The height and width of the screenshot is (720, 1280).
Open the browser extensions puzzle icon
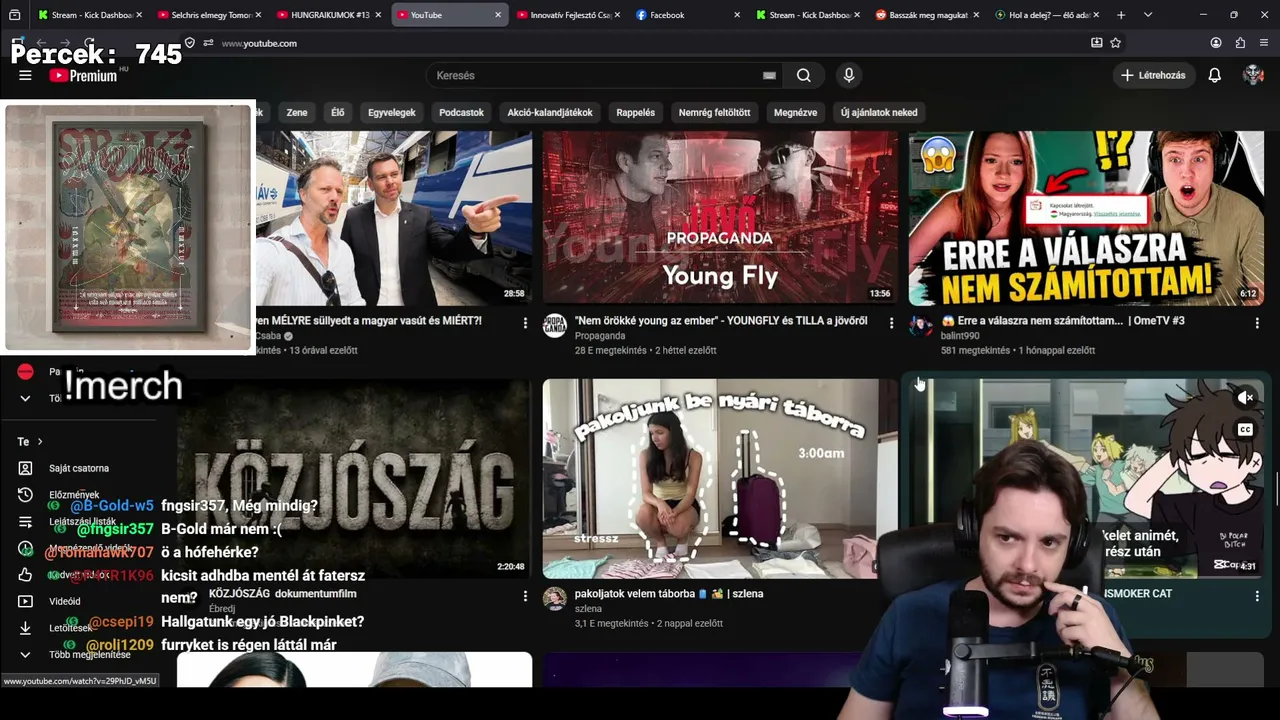pos(1240,43)
